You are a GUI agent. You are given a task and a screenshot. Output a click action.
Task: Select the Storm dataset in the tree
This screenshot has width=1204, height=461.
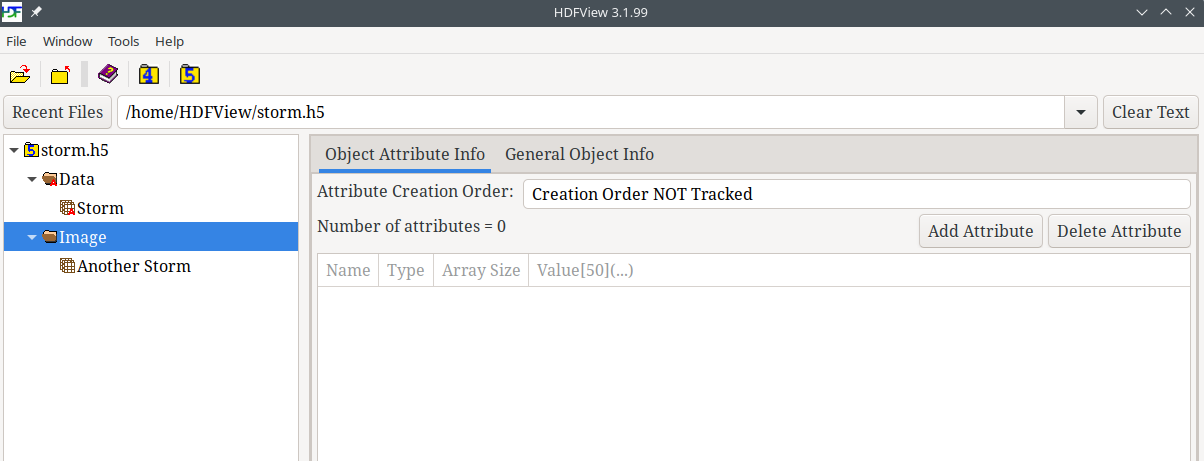[100, 208]
